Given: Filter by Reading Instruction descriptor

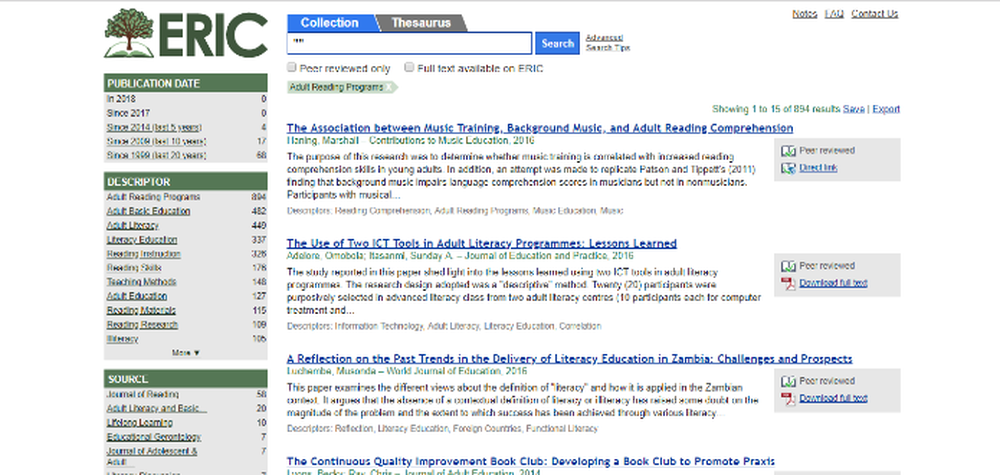Looking at the screenshot, I should coord(143,254).
